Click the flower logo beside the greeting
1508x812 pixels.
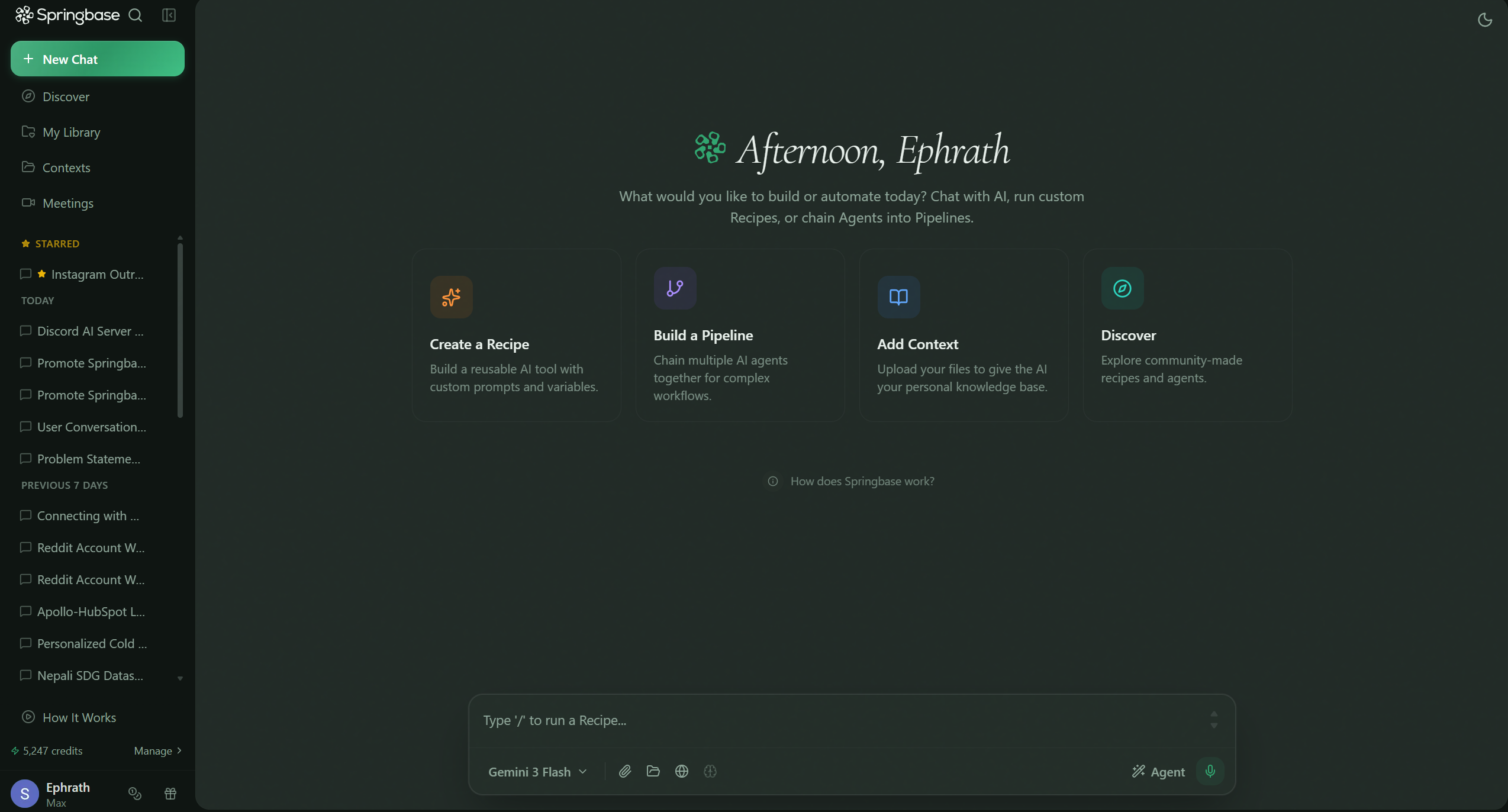(710, 148)
